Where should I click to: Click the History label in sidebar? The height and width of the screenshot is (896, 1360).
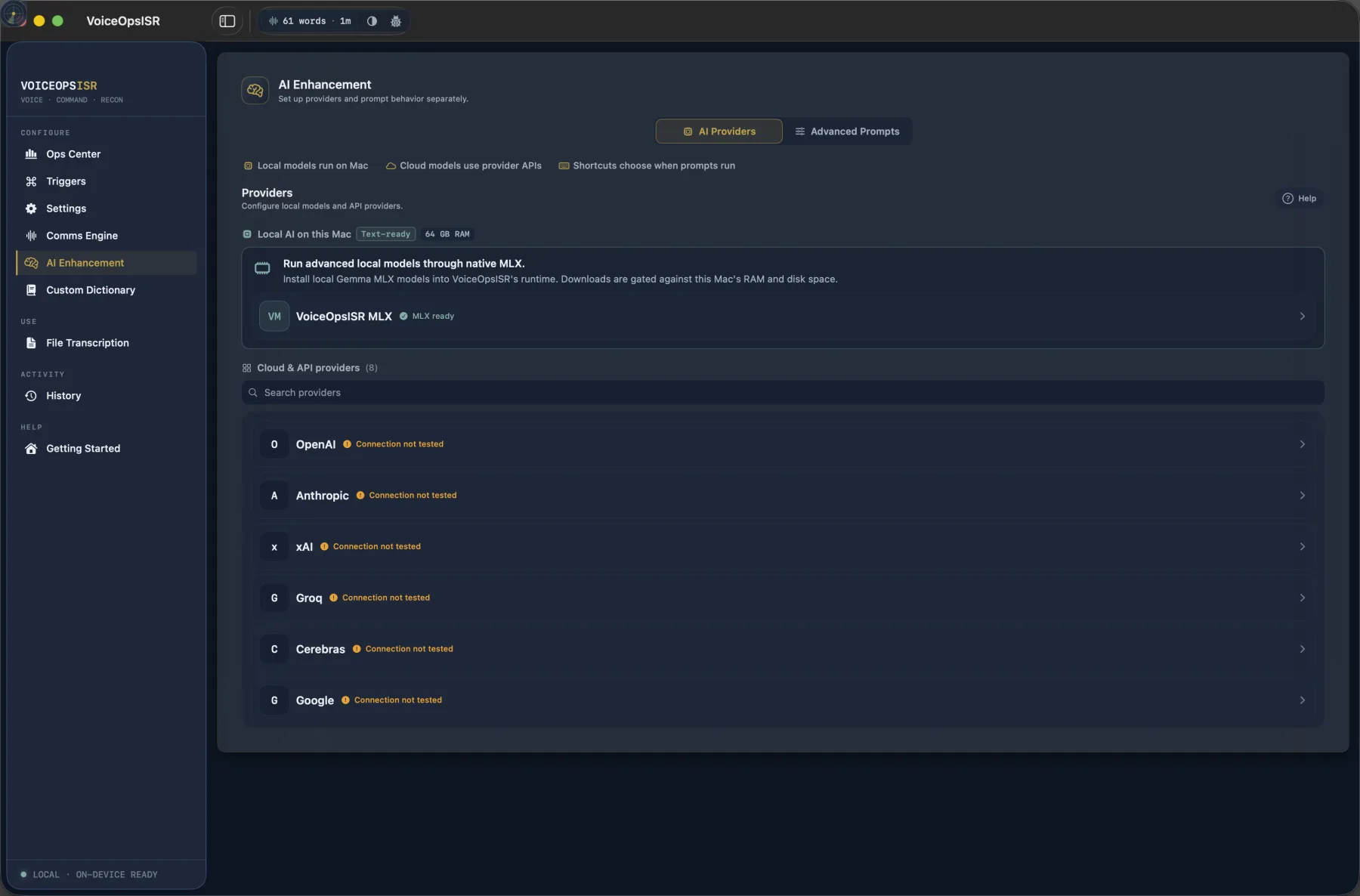pyautogui.click(x=63, y=396)
